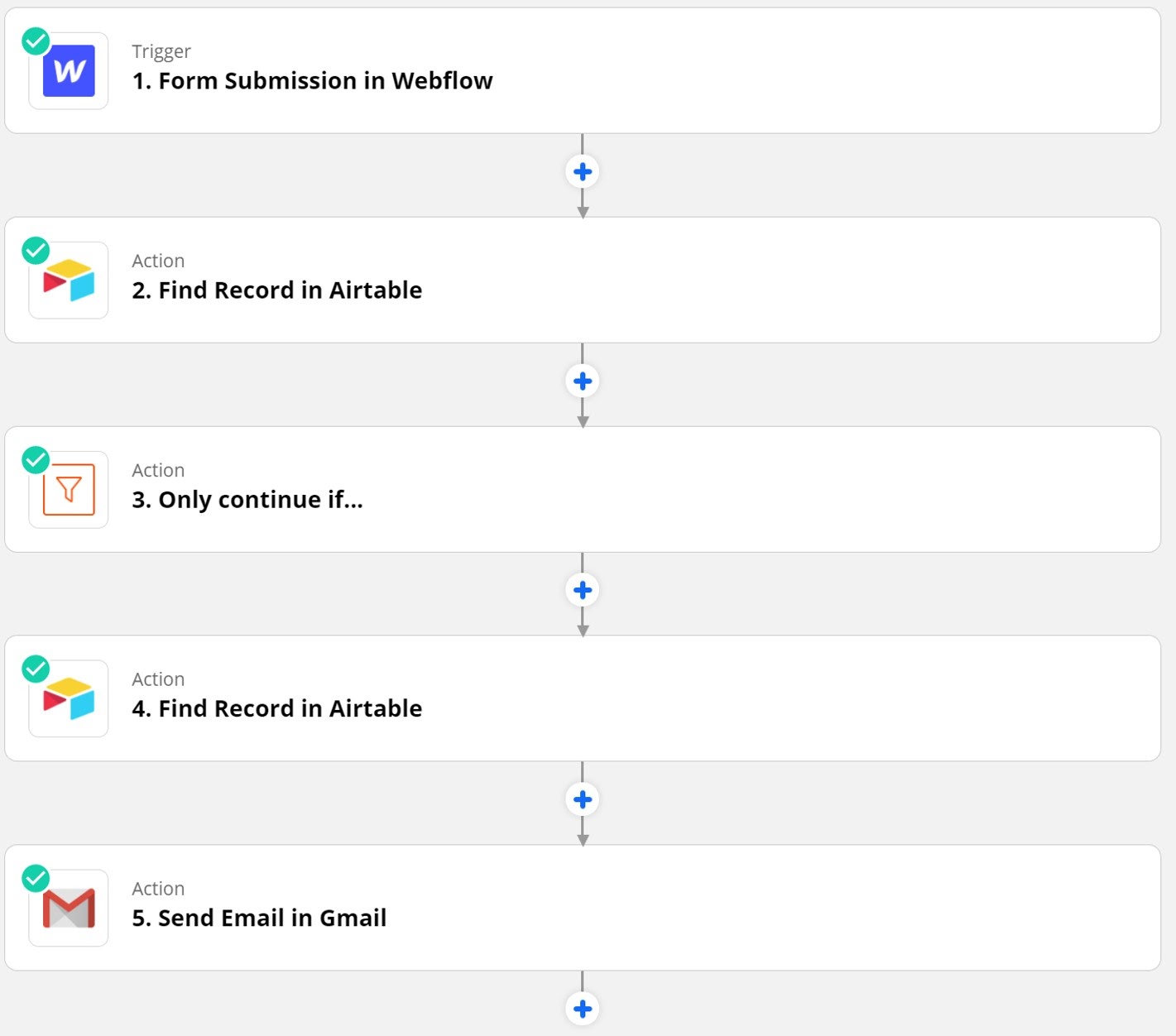Viewport: 1176px width, 1036px height.
Task: Open the Send Email in Gmail step
Action: 259,918
